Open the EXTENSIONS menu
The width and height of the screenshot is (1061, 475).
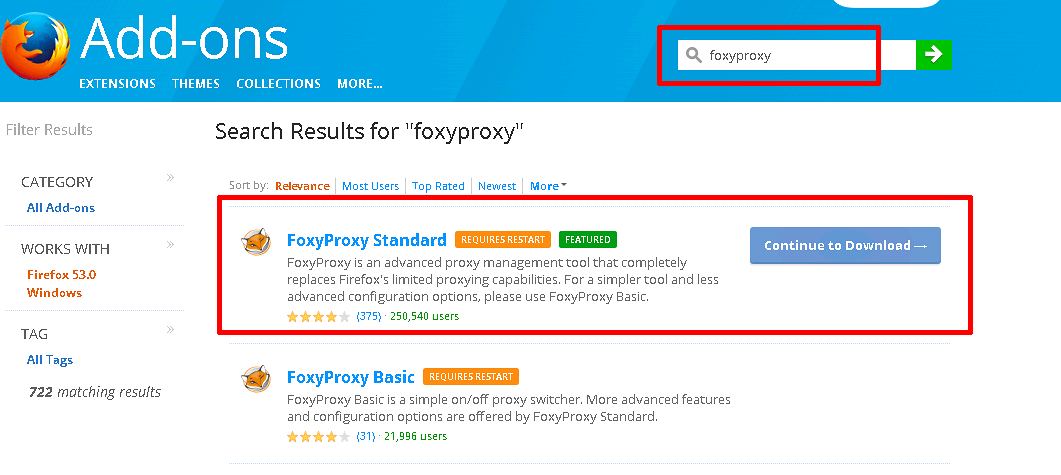(118, 84)
